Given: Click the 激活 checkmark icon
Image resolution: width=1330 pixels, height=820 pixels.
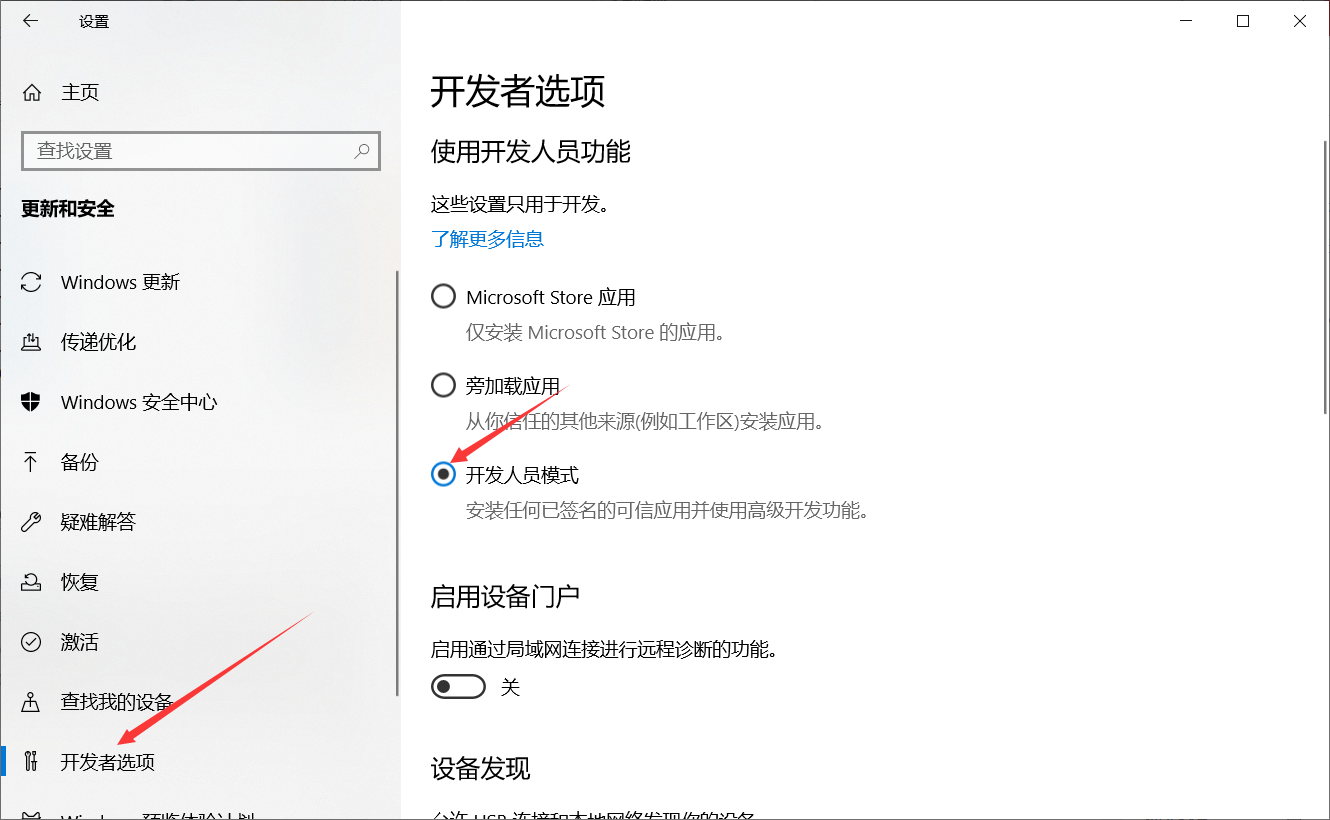Looking at the screenshot, I should (29, 641).
